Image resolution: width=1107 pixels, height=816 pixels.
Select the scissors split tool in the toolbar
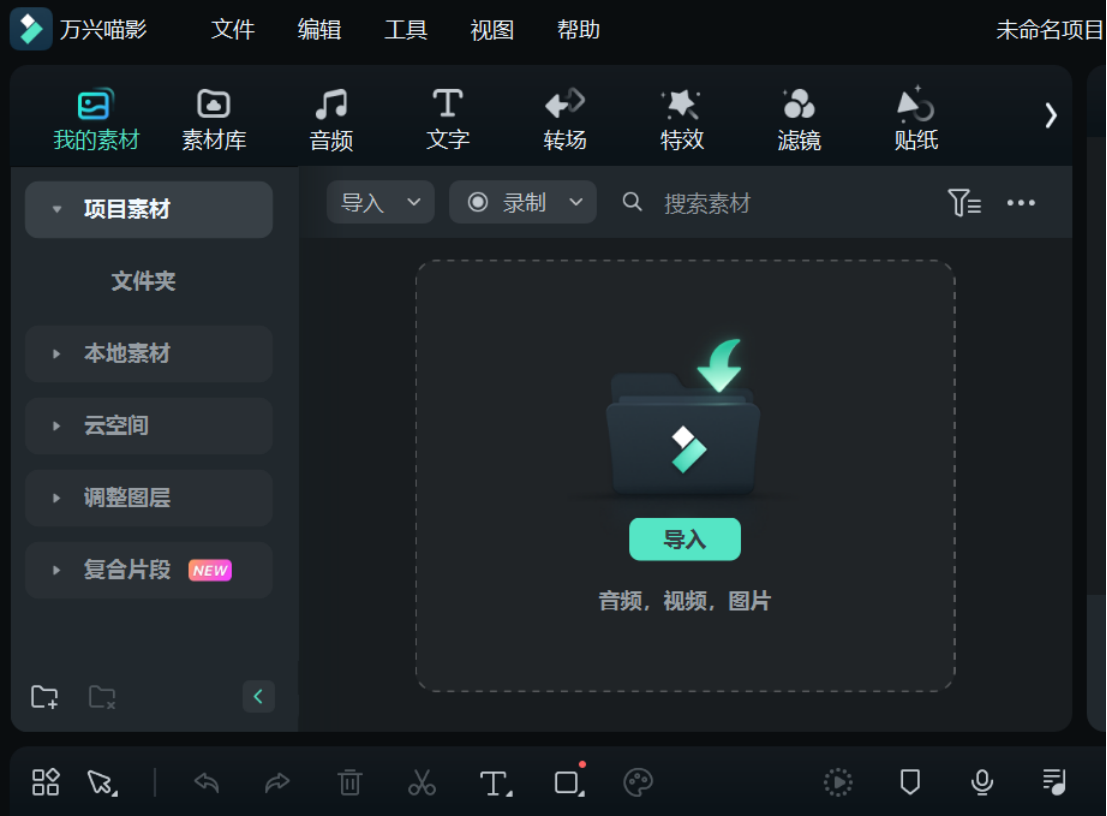(421, 782)
